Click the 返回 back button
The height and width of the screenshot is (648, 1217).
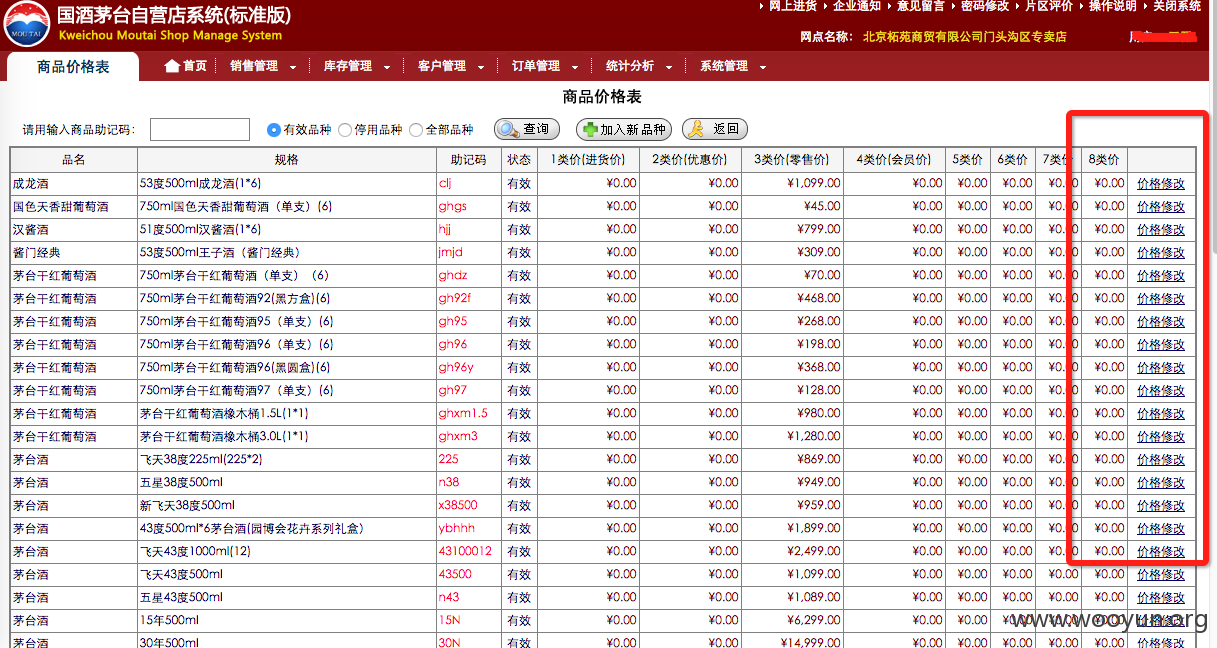click(715, 129)
